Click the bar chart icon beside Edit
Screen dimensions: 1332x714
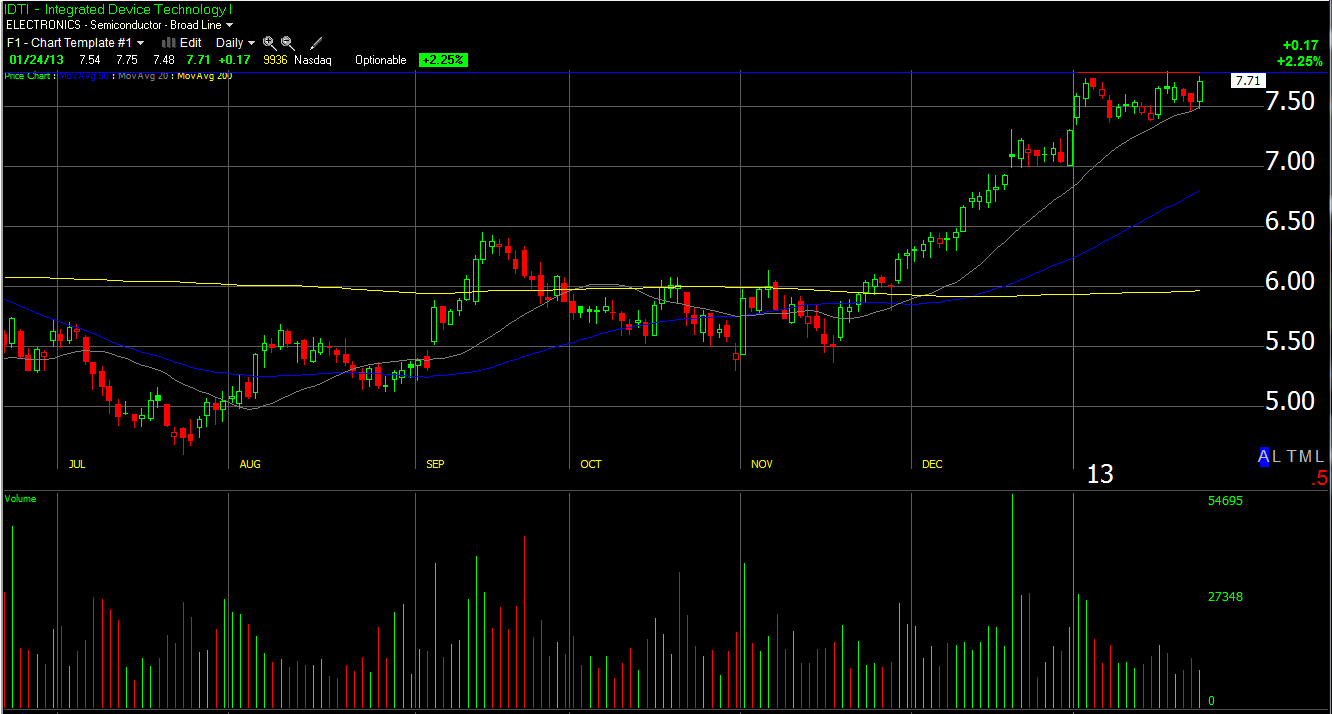coord(169,43)
